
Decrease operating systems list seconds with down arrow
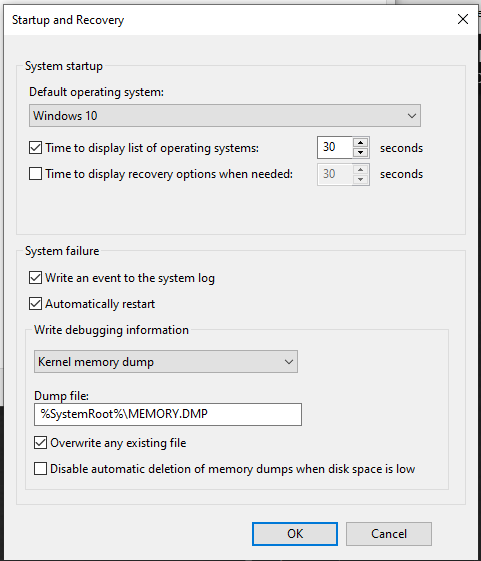(360, 152)
